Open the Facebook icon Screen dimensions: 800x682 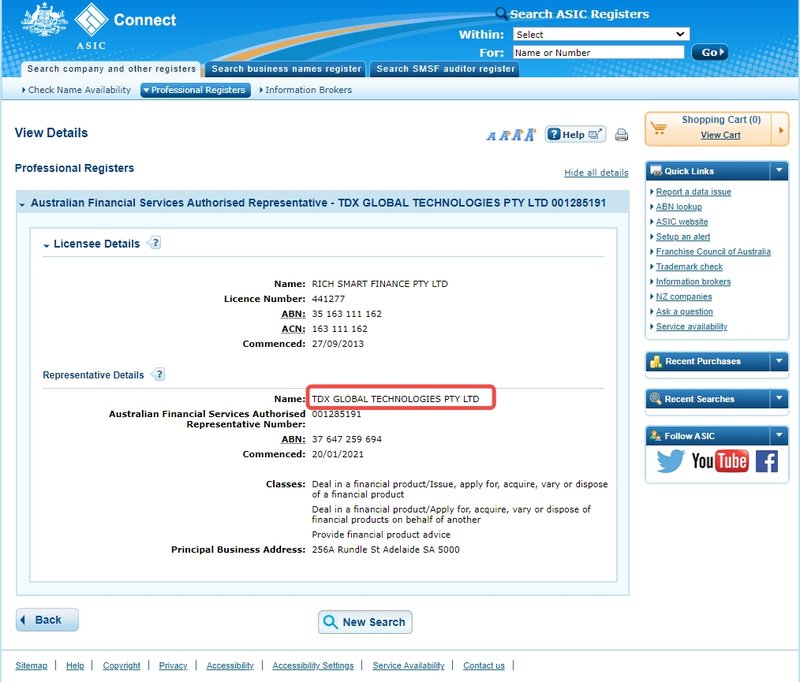(766, 461)
